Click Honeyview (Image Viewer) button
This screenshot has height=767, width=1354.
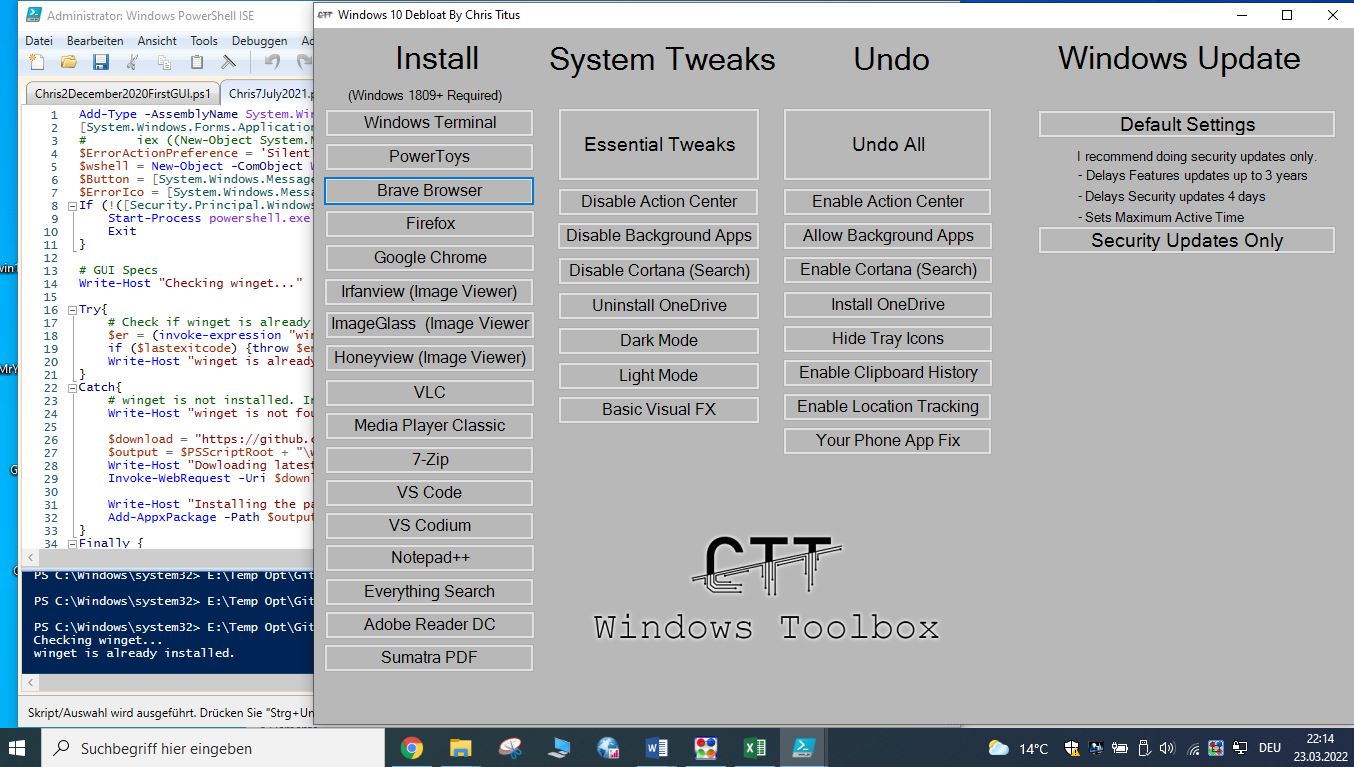[429, 358]
